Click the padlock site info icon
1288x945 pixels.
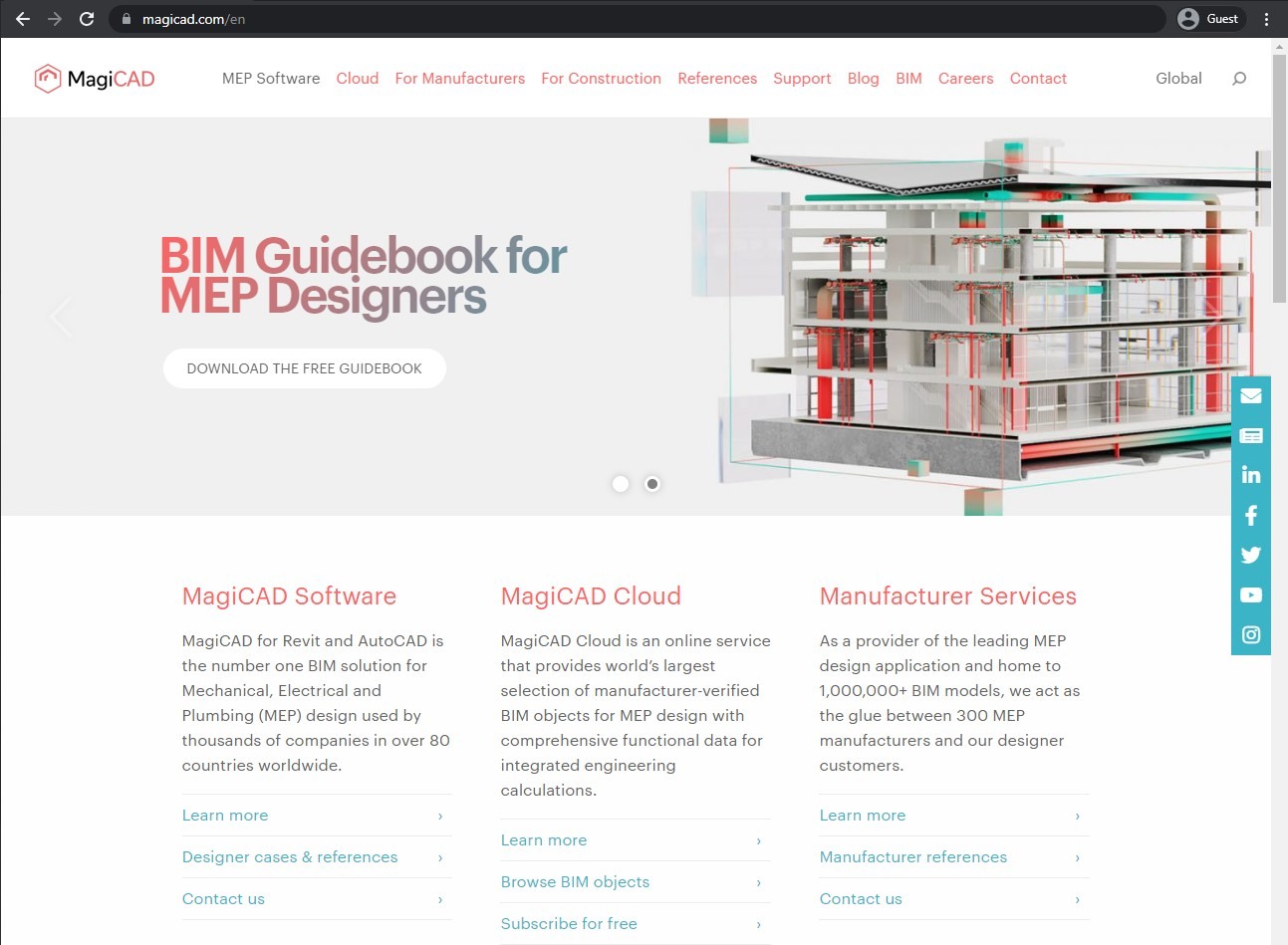tap(127, 19)
